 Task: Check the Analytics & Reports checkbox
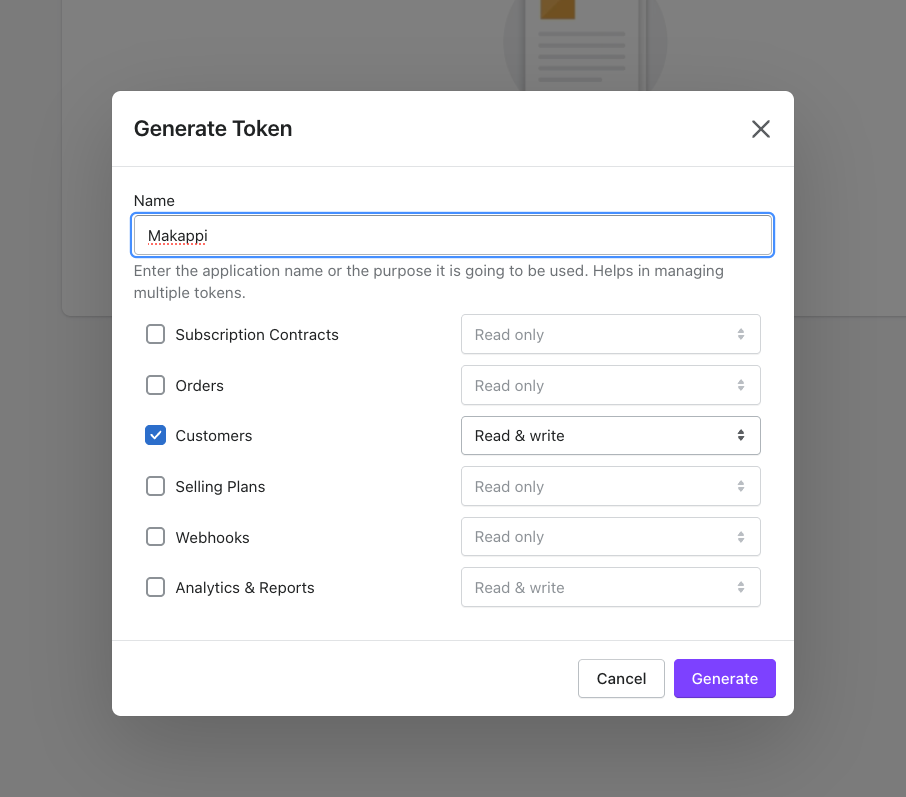pyautogui.click(x=155, y=587)
